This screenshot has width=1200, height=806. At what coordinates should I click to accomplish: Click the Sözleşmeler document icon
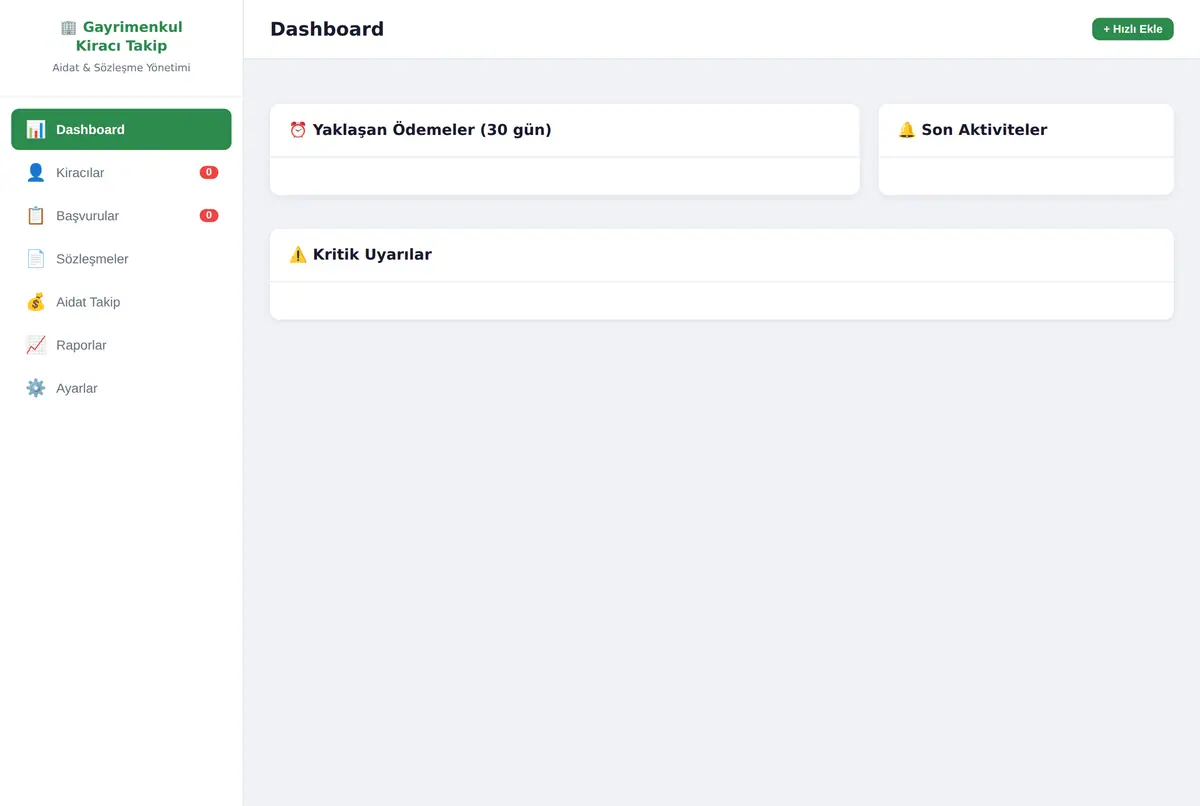tap(36, 258)
